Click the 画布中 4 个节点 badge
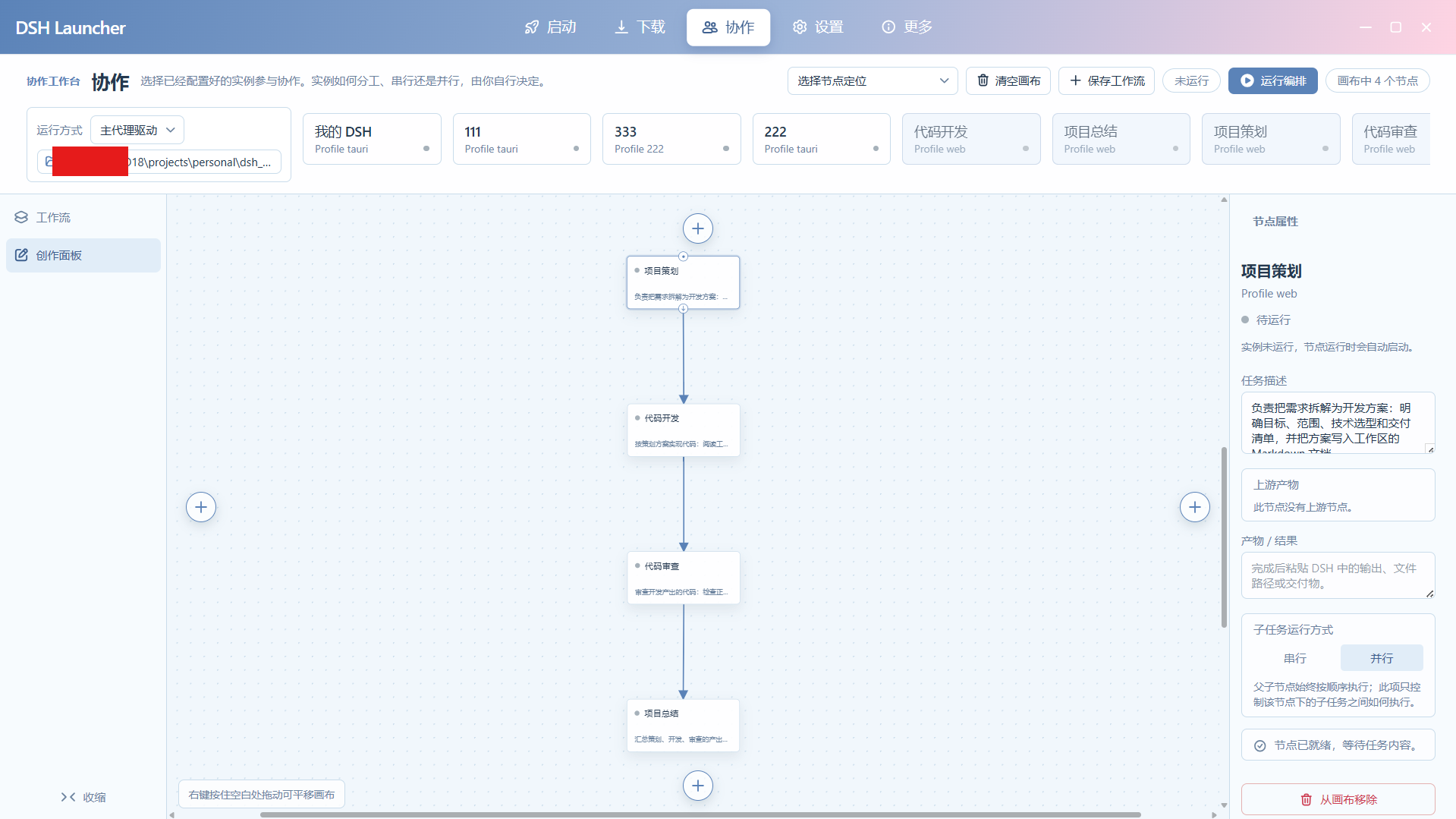Image resolution: width=1456 pixels, height=819 pixels. pyautogui.click(x=1378, y=80)
